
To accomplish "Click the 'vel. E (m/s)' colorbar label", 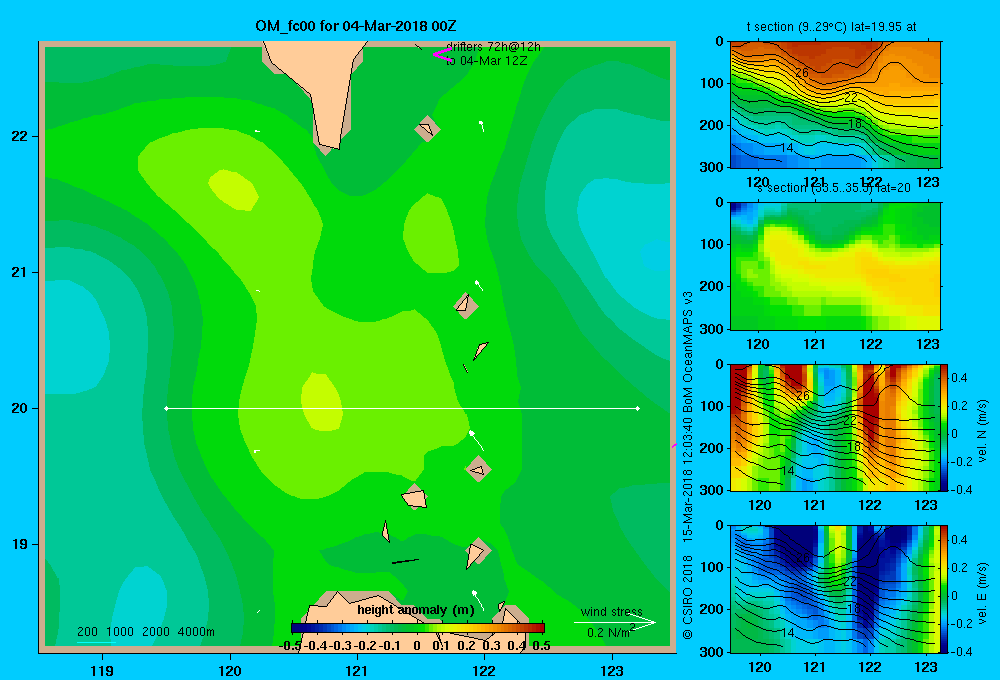I will [x=982, y=593].
